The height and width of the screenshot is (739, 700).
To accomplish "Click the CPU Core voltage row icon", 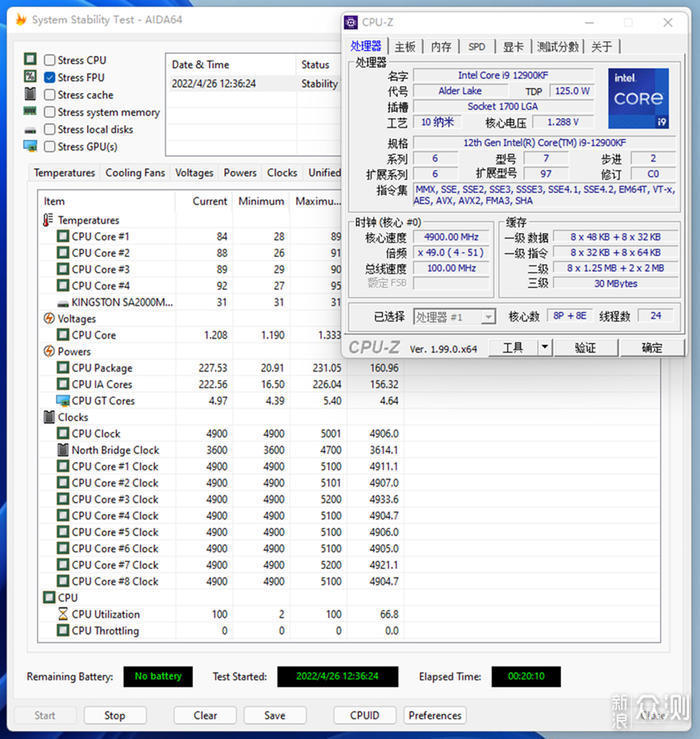I will 63,335.
